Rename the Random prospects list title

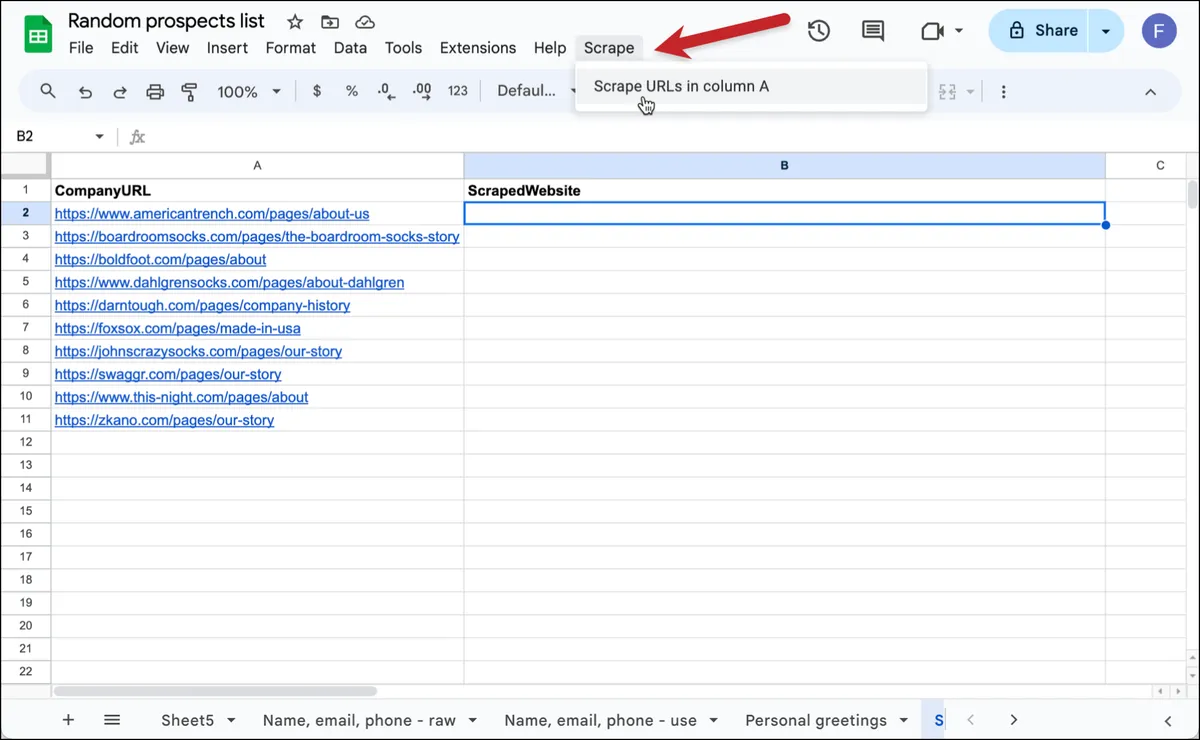click(167, 21)
